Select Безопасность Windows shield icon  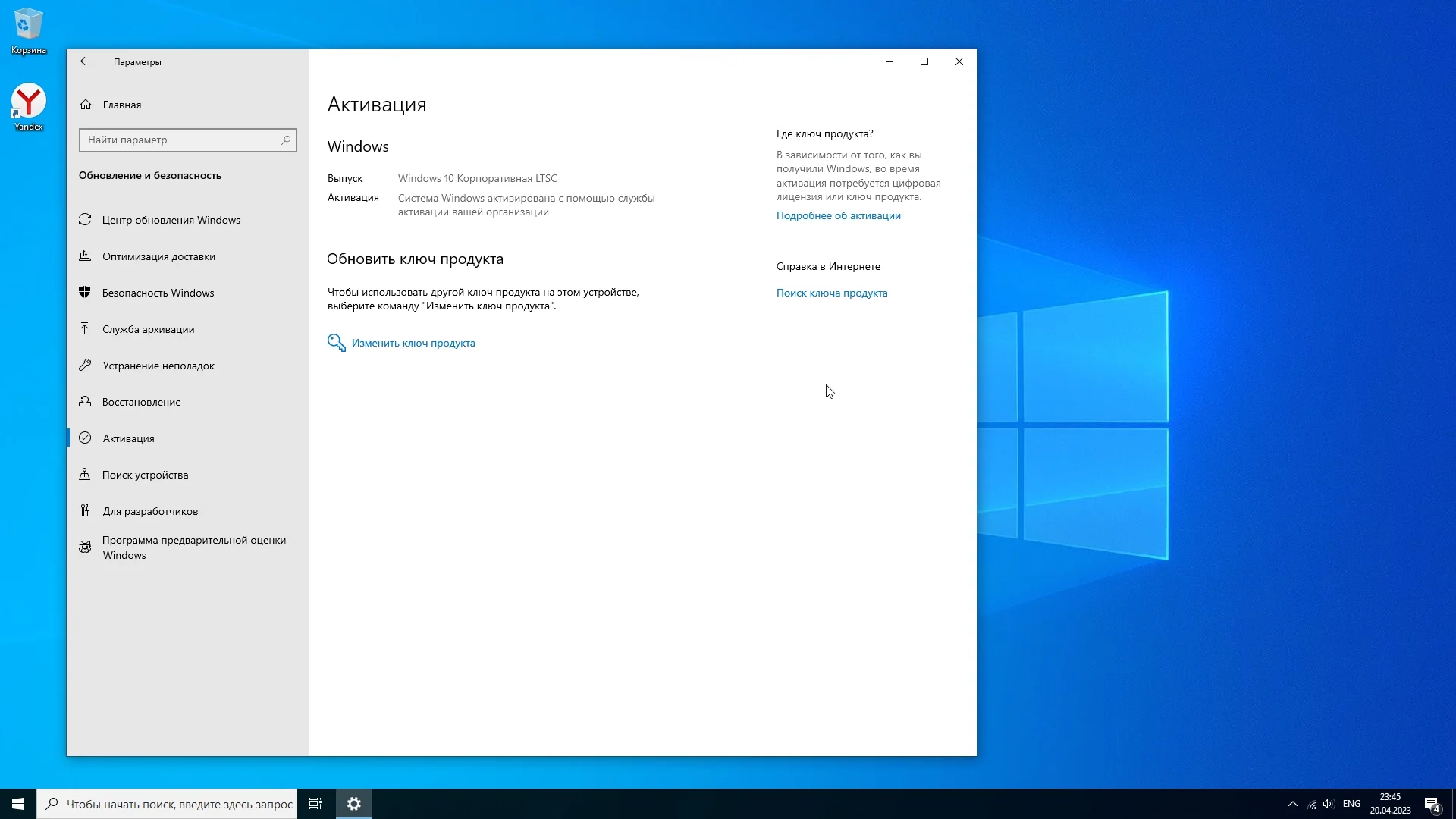pyautogui.click(x=85, y=293)
